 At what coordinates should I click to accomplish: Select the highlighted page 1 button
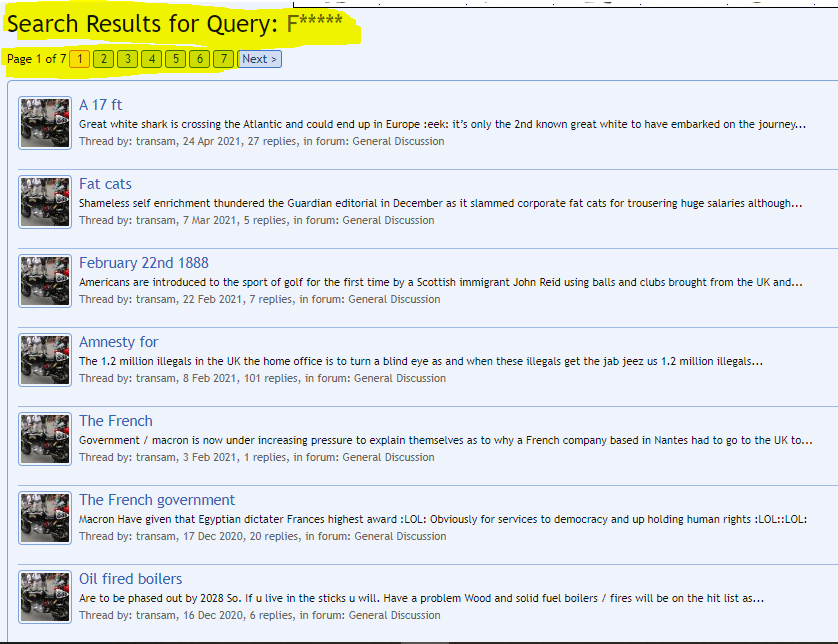[79, 59]
